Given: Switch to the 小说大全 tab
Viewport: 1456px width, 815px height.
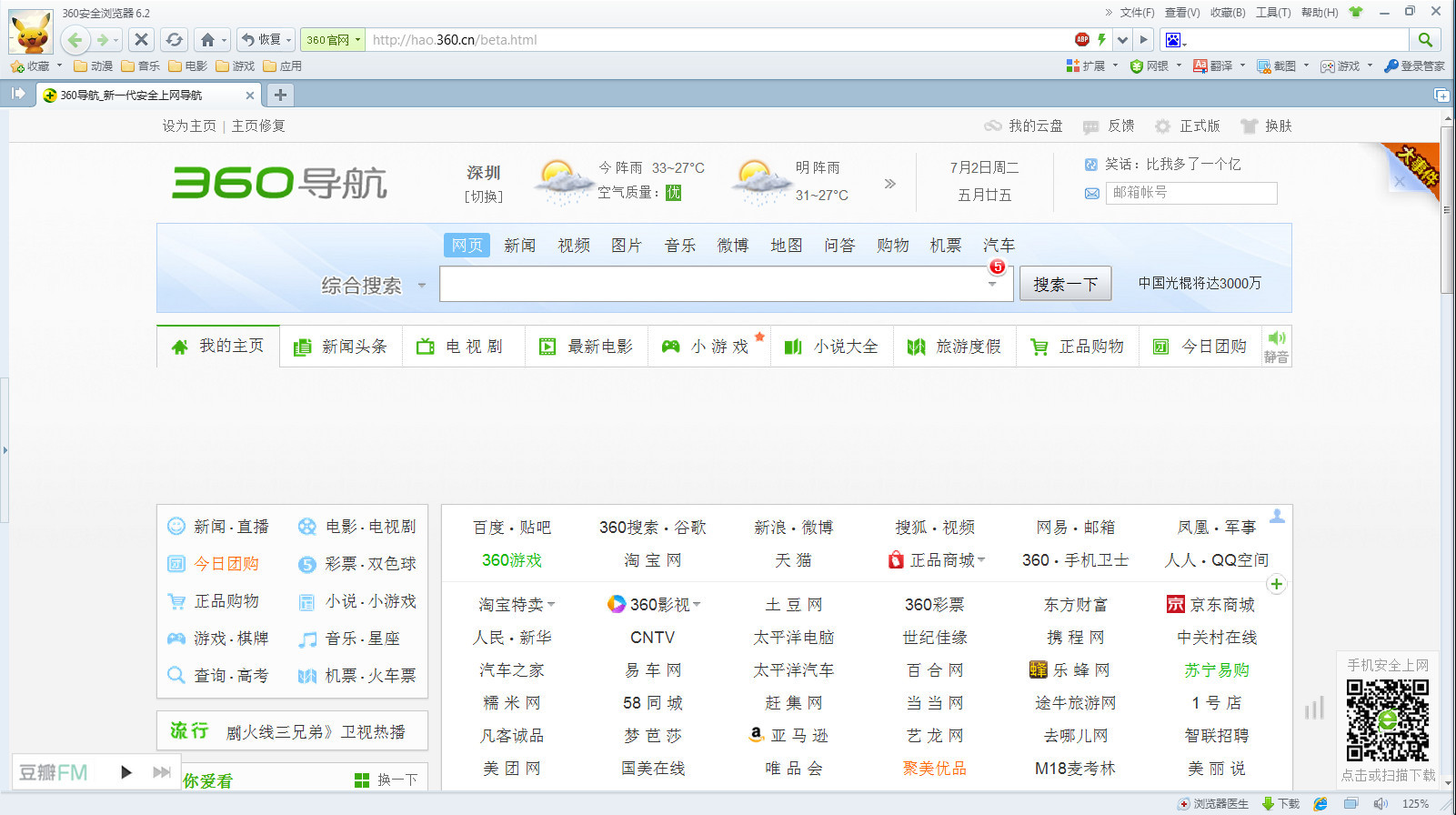Looking at the screenshot, I should 832,347.
